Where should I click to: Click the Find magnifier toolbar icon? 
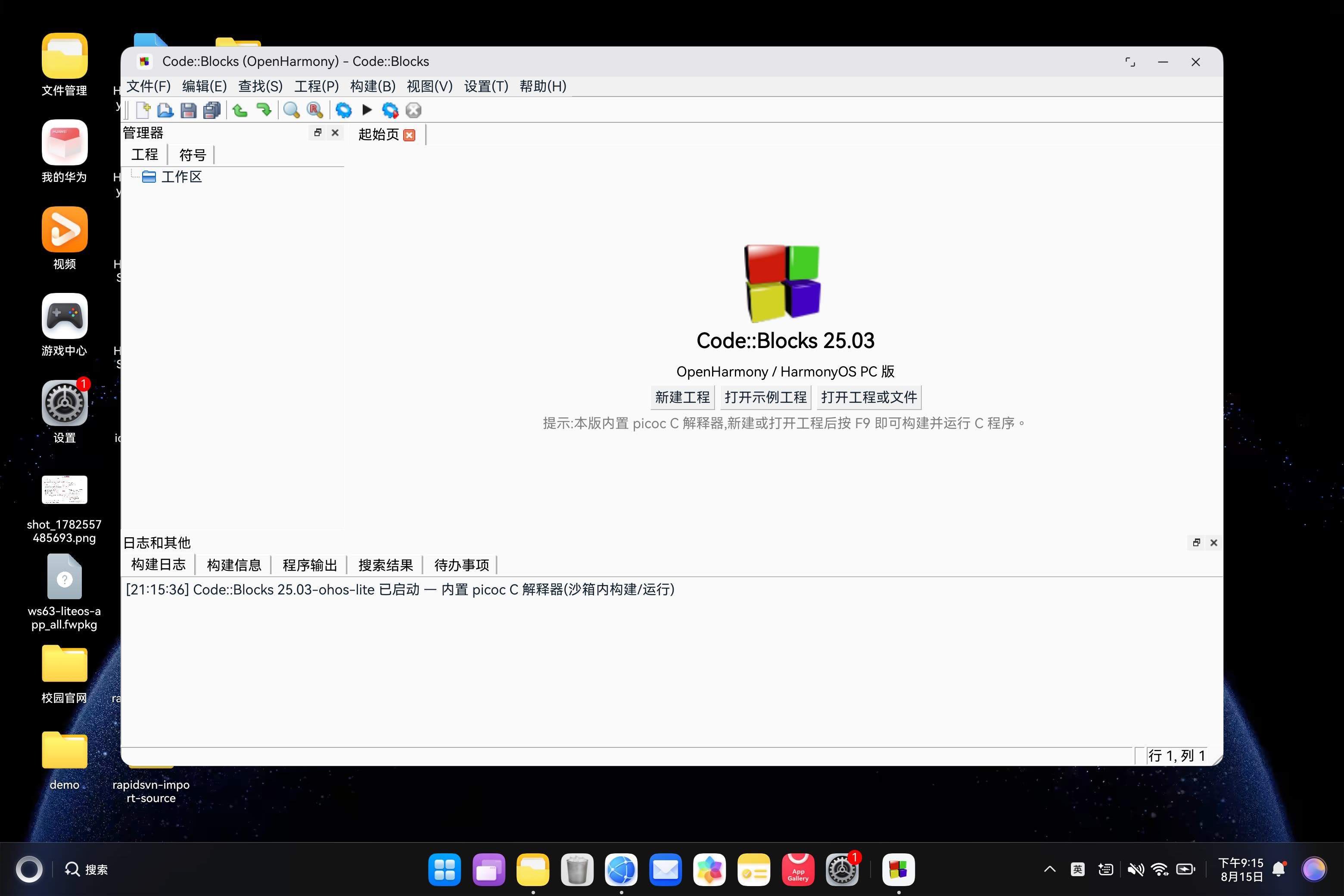(x=292, y=110)
